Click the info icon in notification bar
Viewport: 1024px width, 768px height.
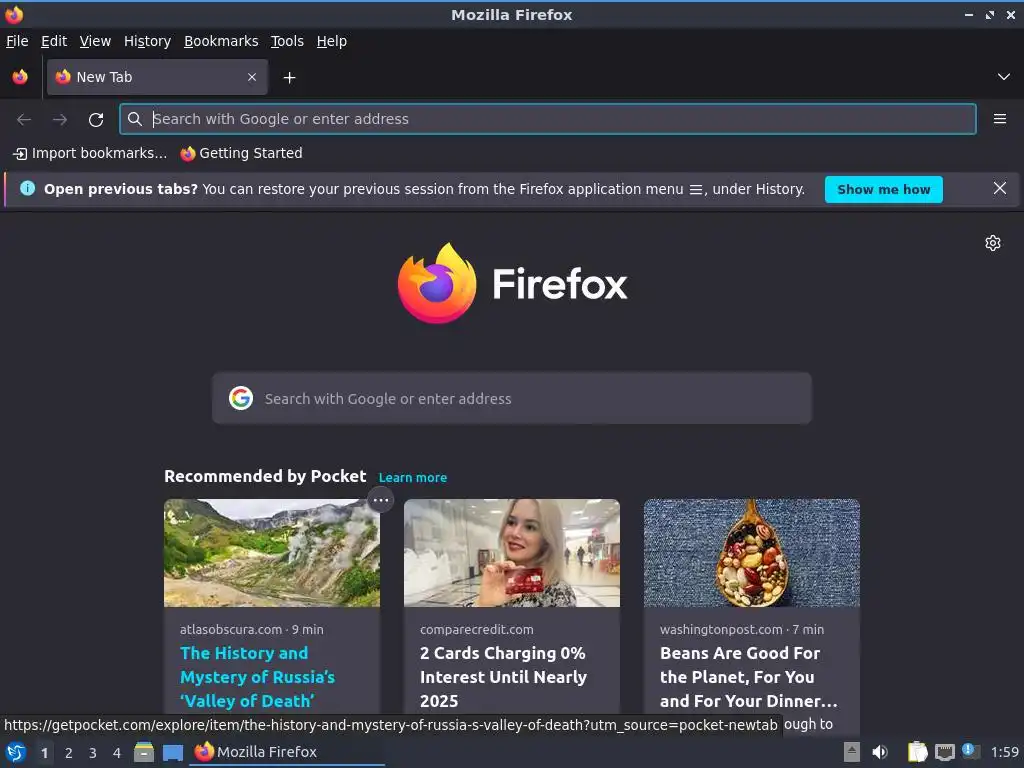tap(27, 189)
